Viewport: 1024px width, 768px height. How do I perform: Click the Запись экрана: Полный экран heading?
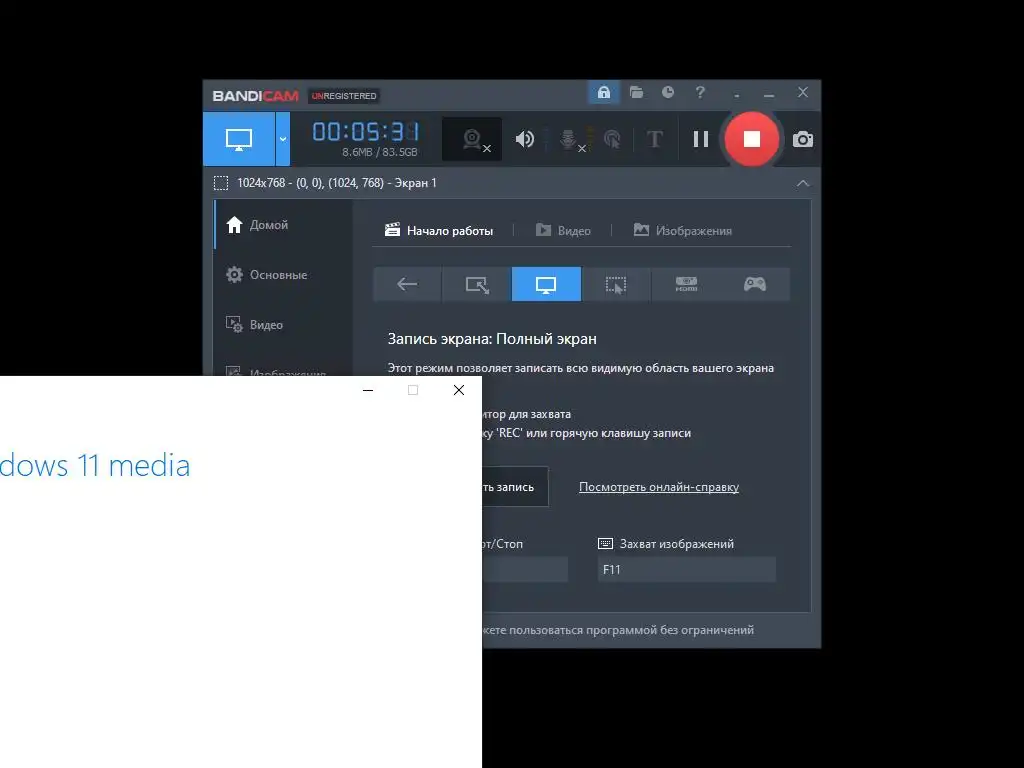[492, 339]
